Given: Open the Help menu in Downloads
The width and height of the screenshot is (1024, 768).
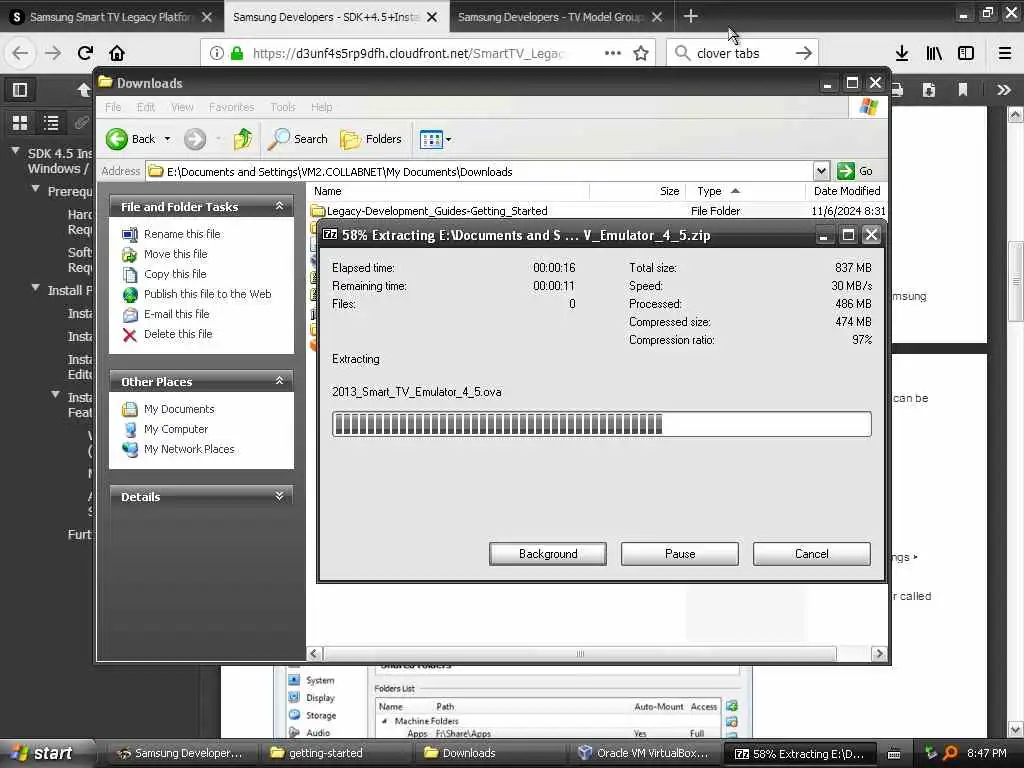Looking at the screenshot, I should [321, 107].
